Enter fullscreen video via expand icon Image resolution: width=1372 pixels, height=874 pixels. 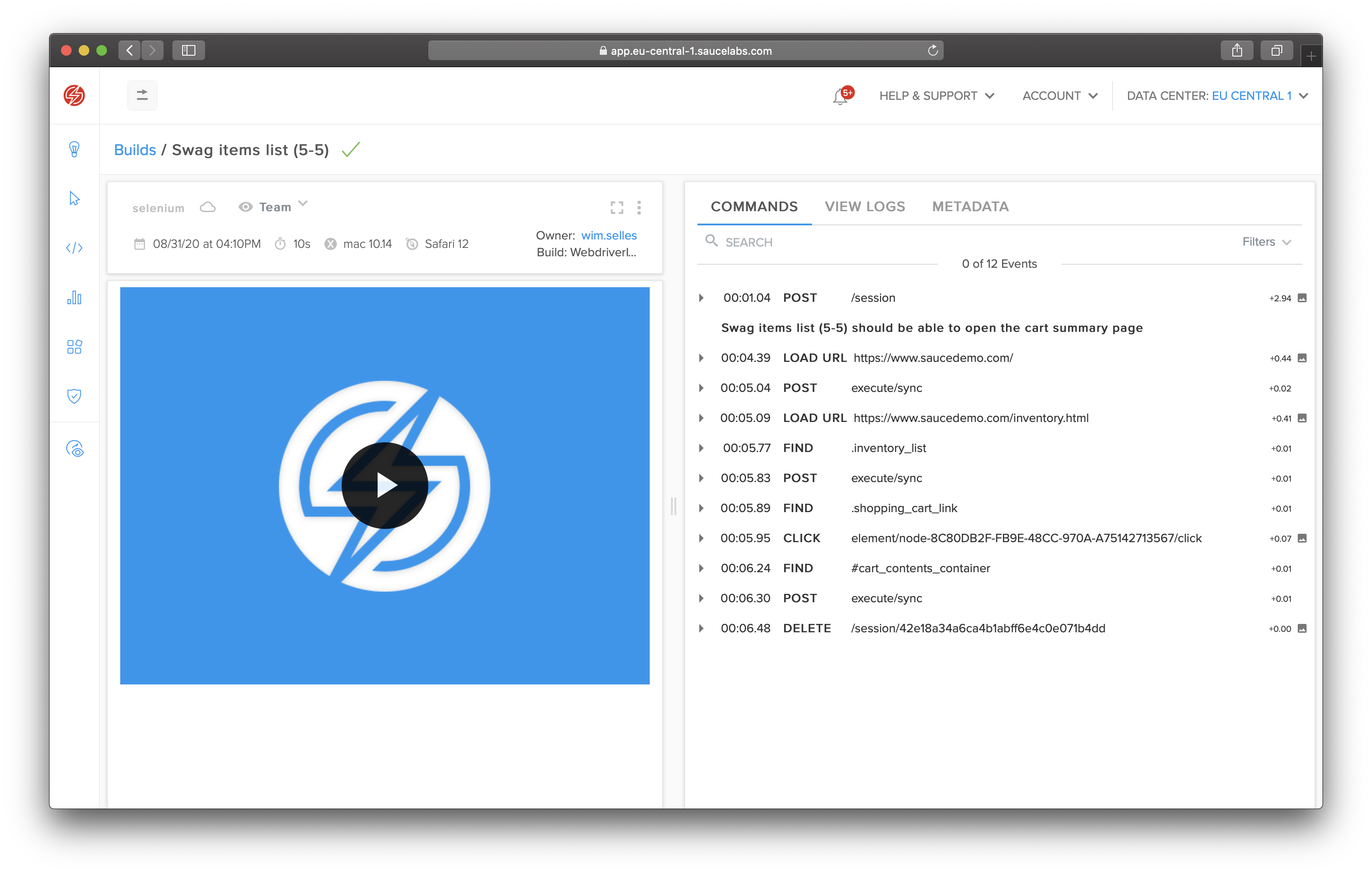617,207
